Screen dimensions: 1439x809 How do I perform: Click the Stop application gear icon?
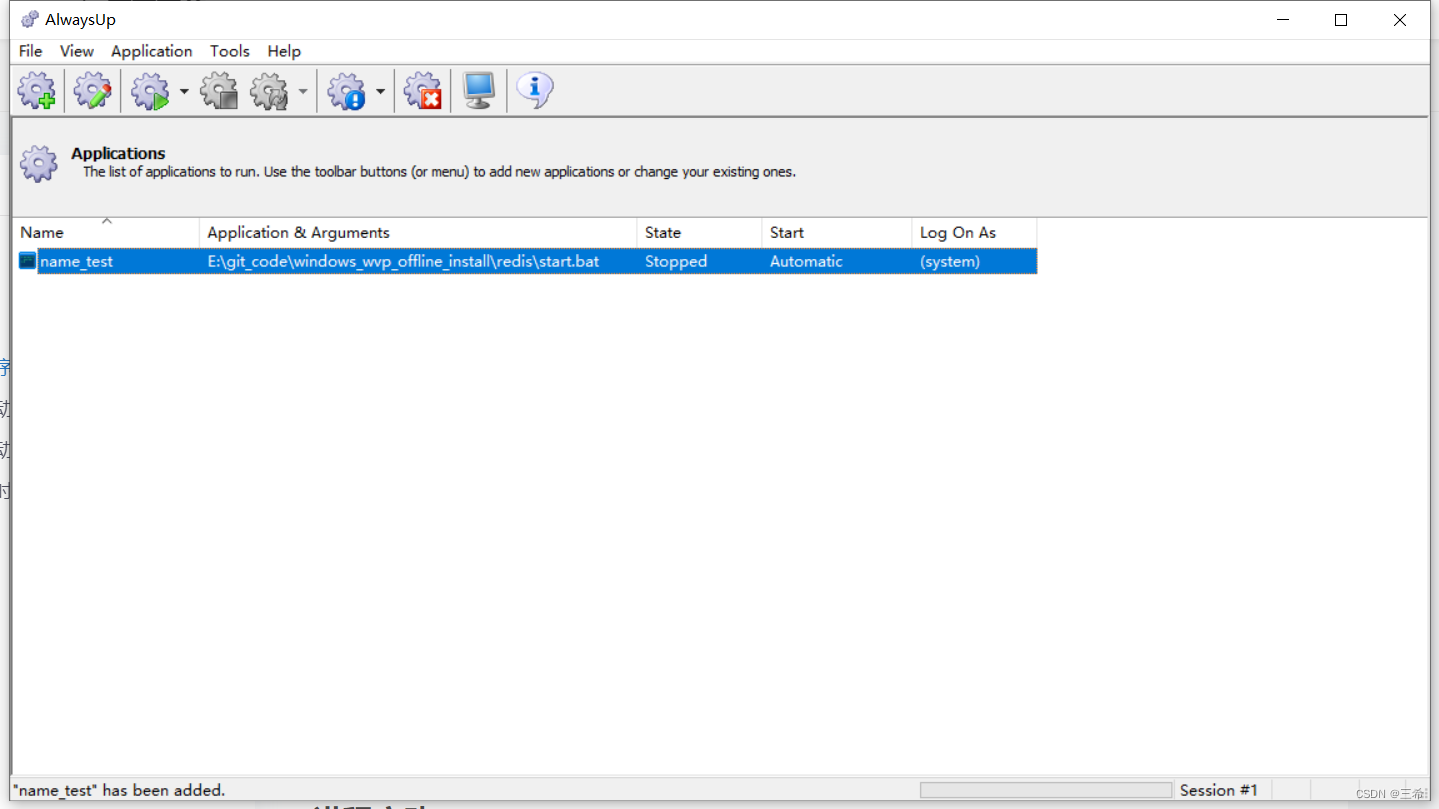(219, 90)
